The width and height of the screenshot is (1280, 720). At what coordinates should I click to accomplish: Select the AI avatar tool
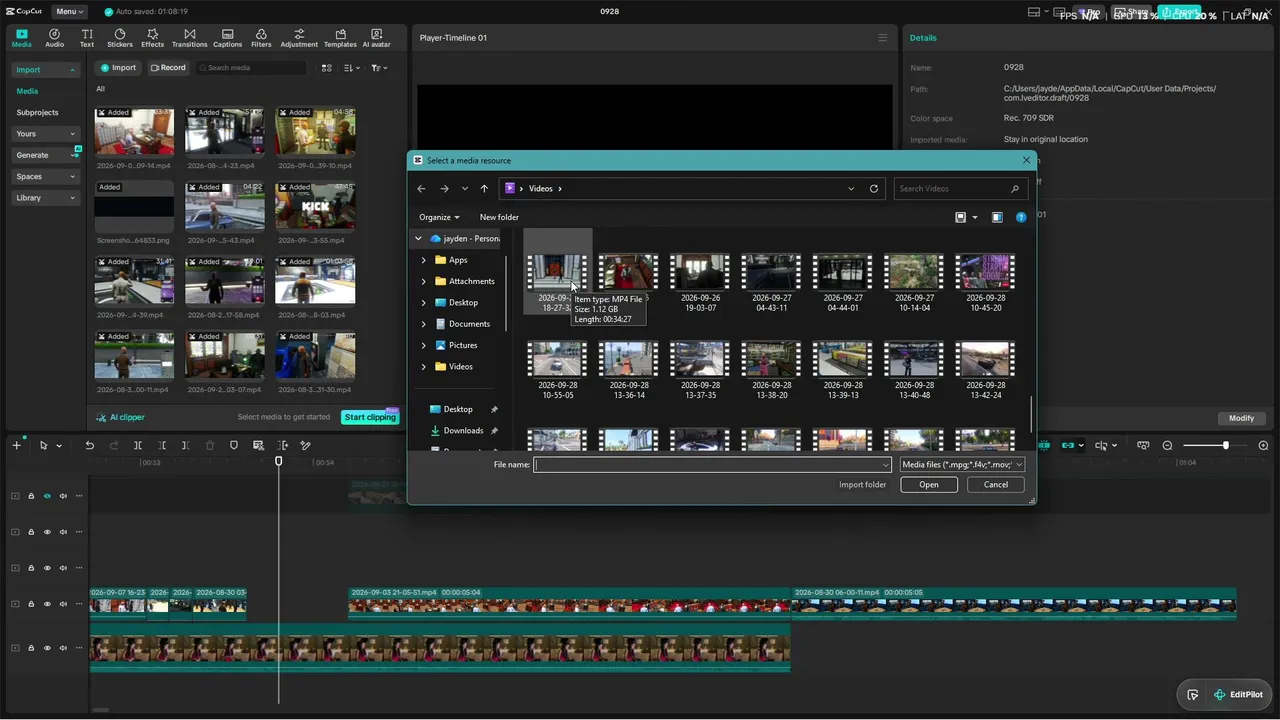pyautogui.click(x=376, y=38)
